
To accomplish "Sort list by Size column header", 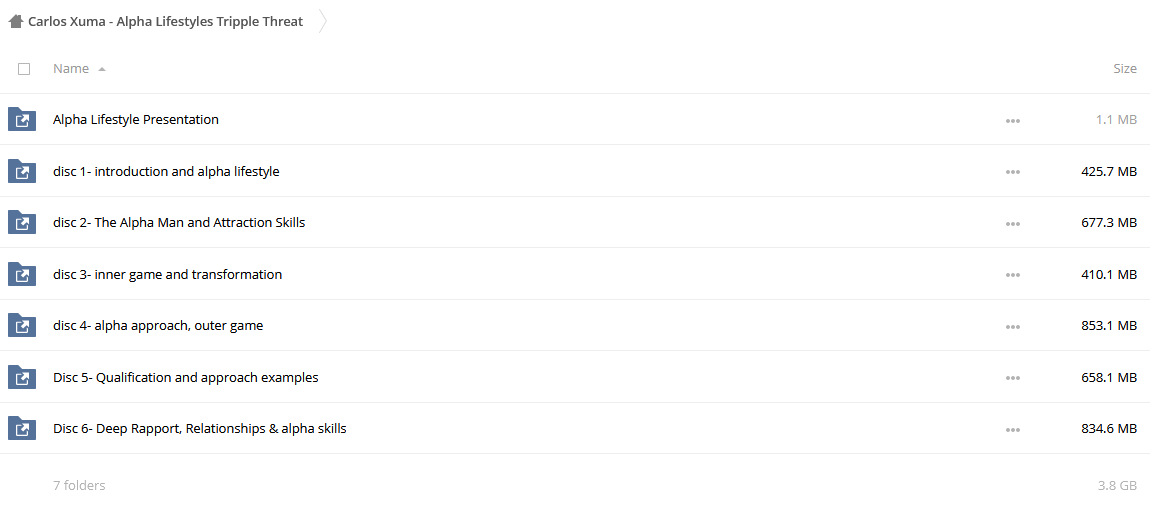I will [1125, 69].
